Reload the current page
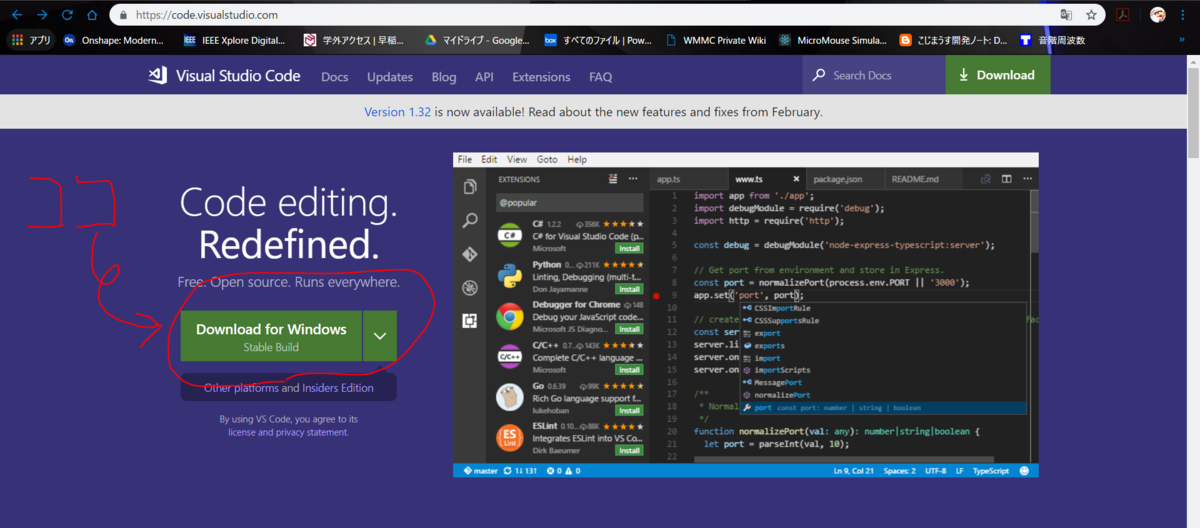The image size is (1200, 528). tap(67, 15)
